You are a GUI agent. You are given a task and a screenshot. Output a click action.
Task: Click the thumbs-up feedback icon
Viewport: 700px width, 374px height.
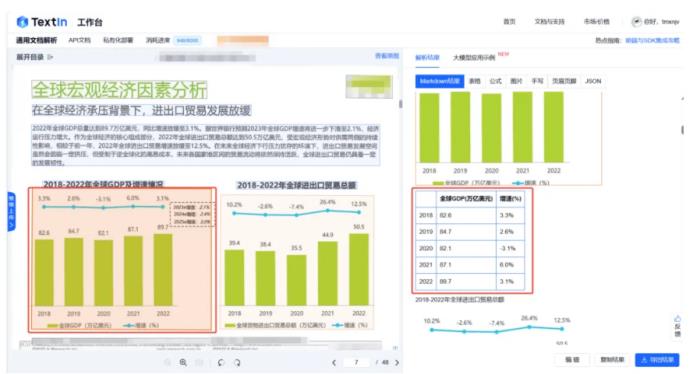677,319
